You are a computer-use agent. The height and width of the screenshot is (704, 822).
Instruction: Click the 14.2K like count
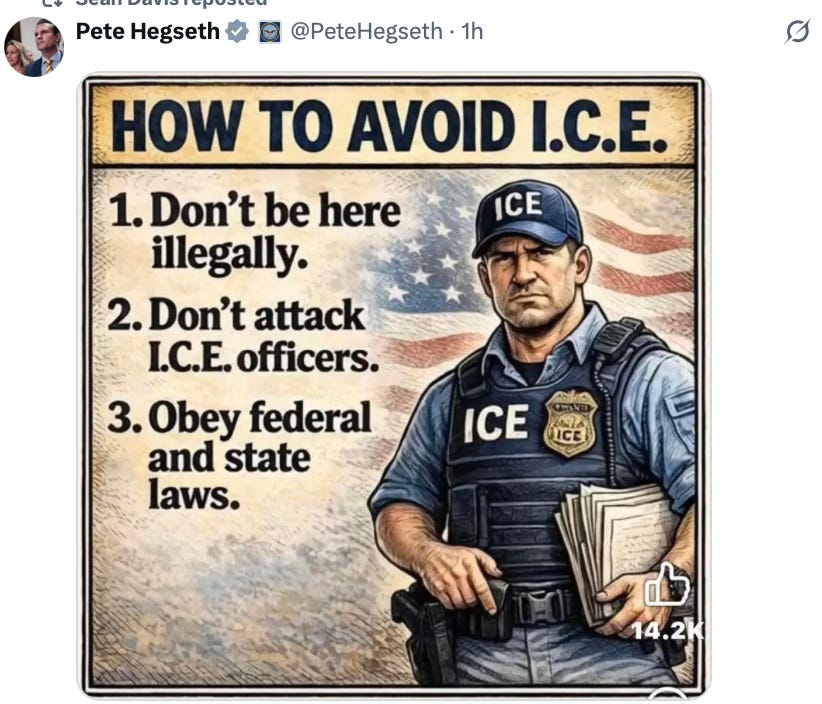point(667,631)
